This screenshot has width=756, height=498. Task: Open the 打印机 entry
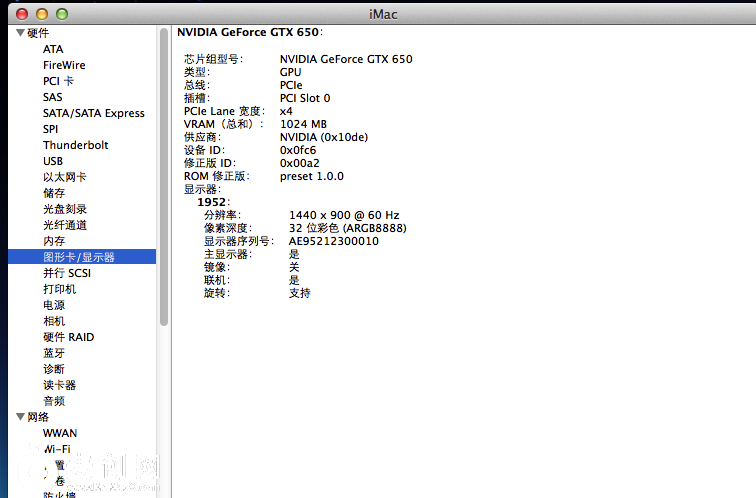[59, 289]
